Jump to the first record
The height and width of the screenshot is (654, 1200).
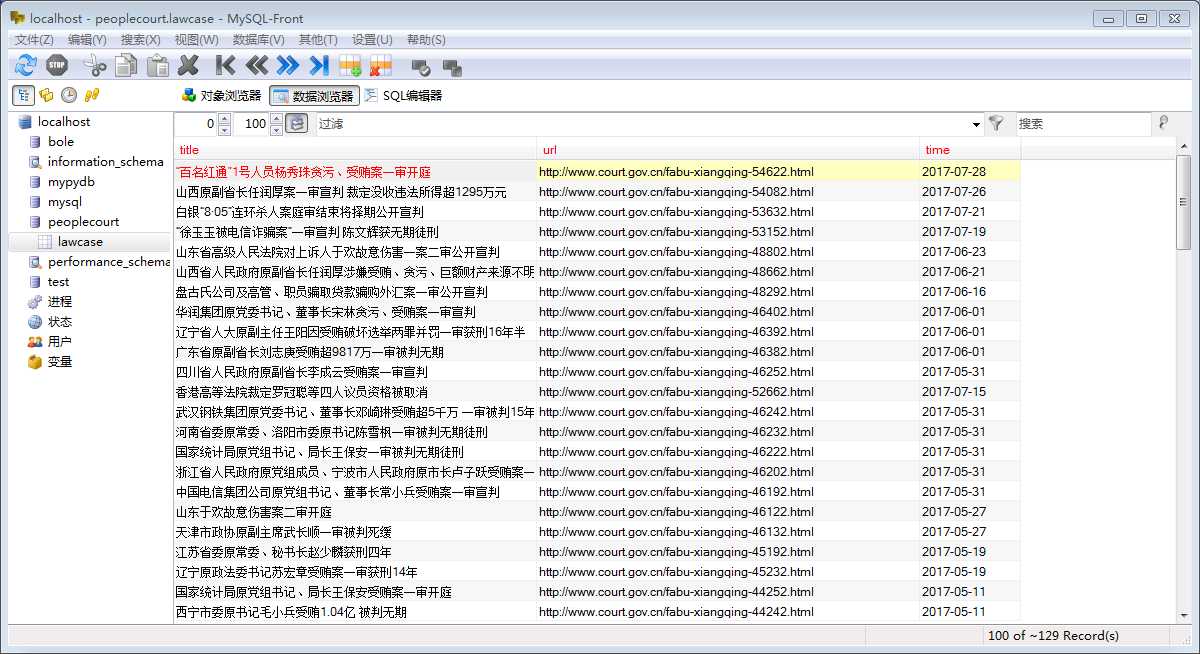pos(226,66)
